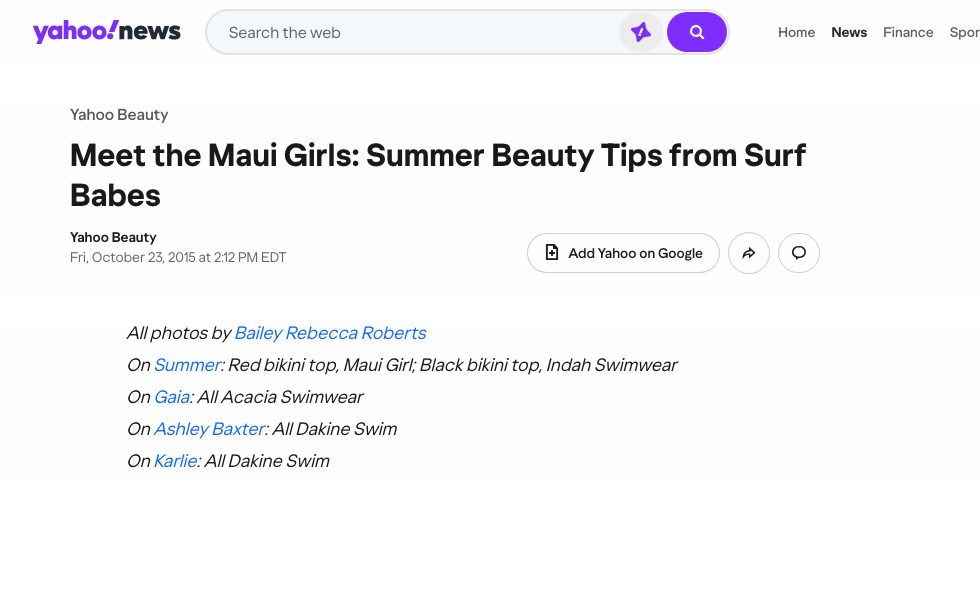Open the AI sparkle assistant icon
The height and width of the screenshot is (612, 980).
click(641, 32)
